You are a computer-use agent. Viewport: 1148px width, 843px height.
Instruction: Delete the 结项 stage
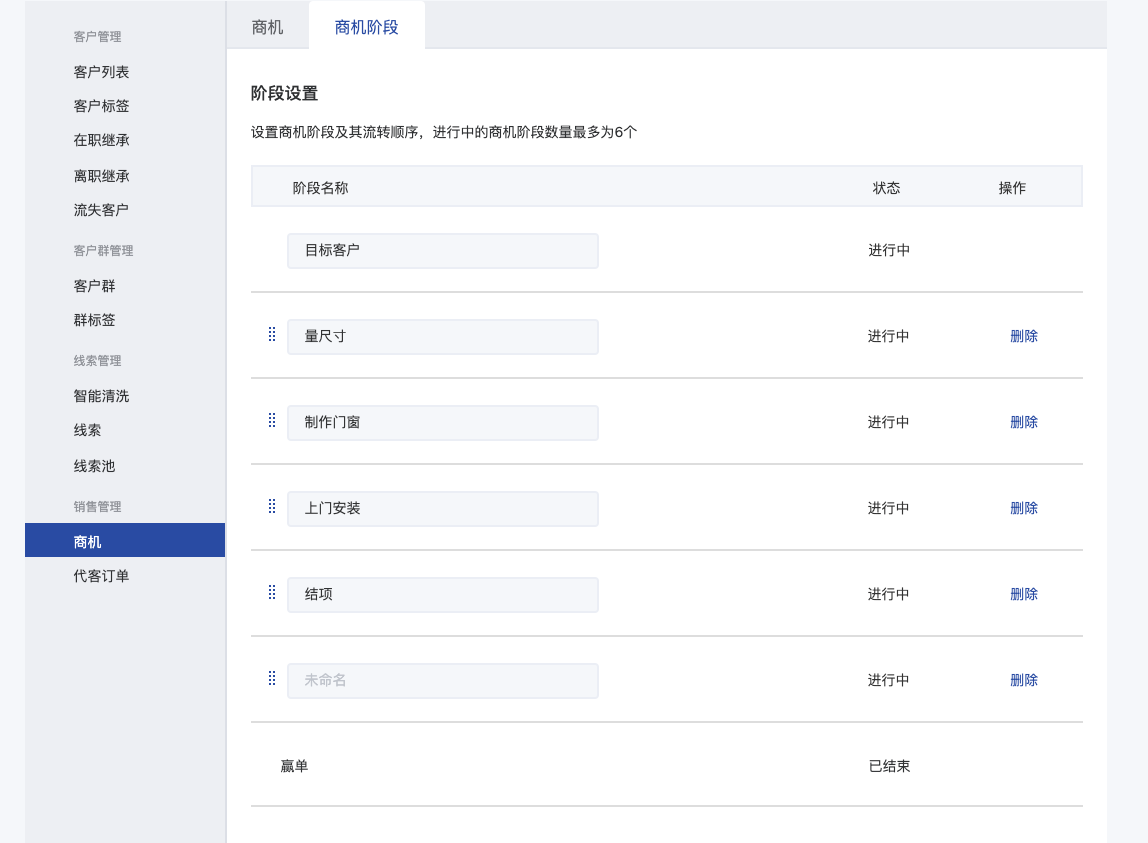(x=1024, y=594)
